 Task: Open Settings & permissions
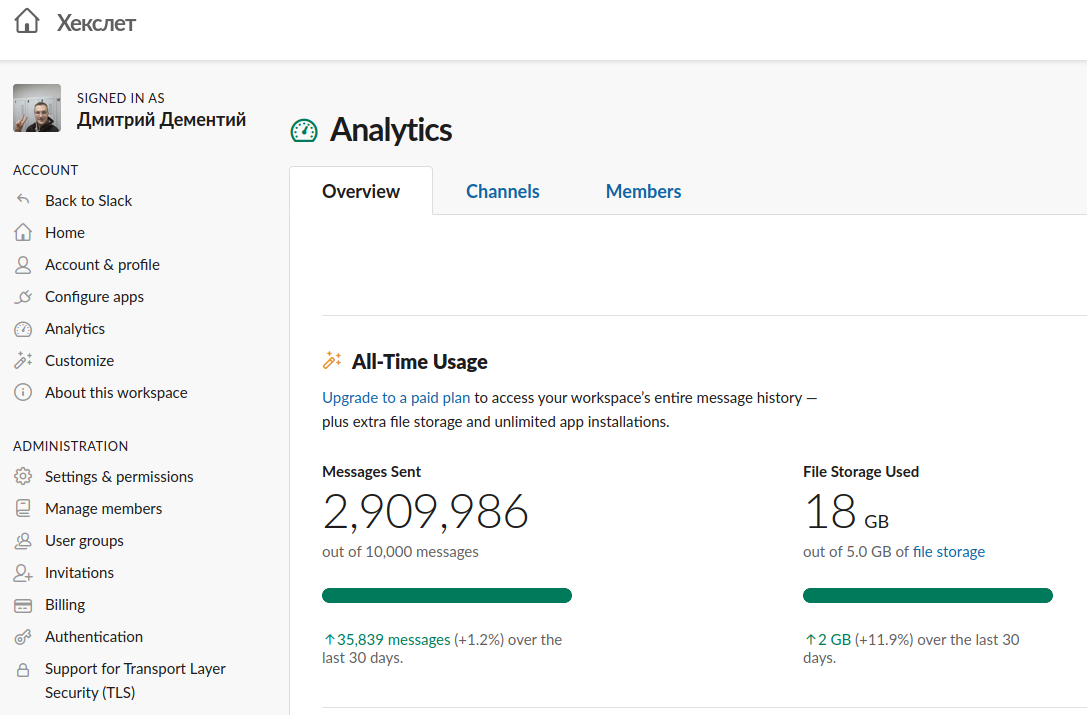(119, 476)
